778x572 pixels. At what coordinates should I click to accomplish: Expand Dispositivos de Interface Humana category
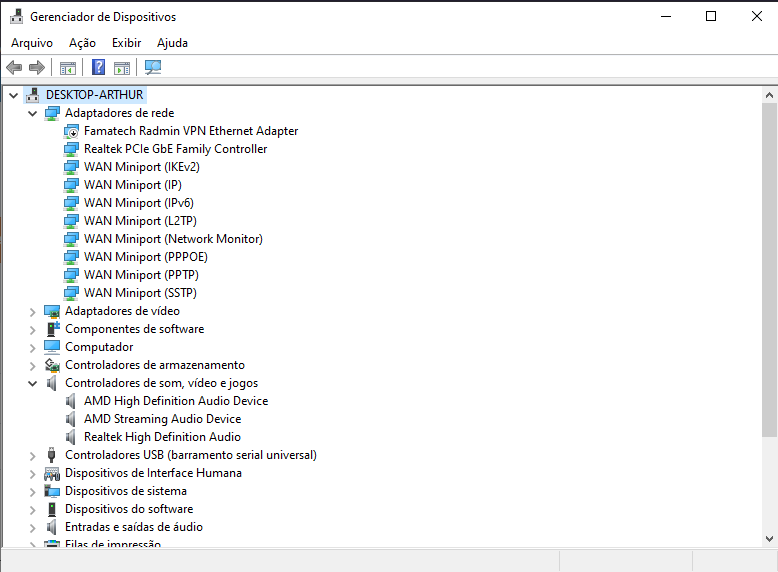coord(33,474)
